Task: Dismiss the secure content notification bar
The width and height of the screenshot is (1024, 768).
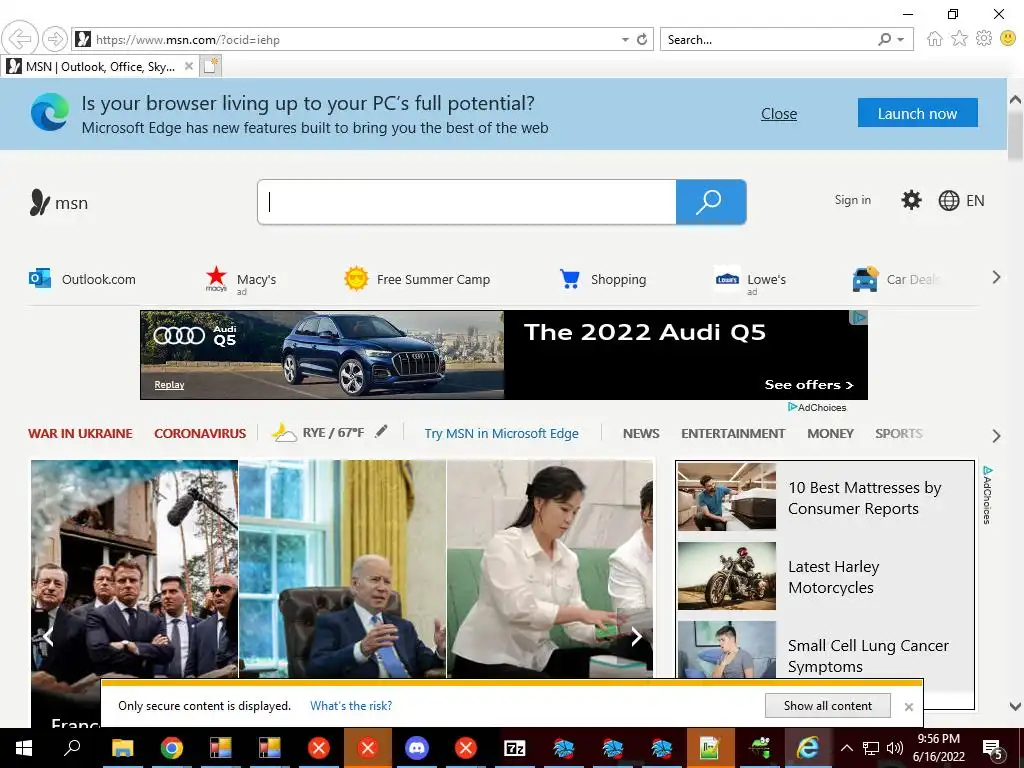Action: point(908,707)
